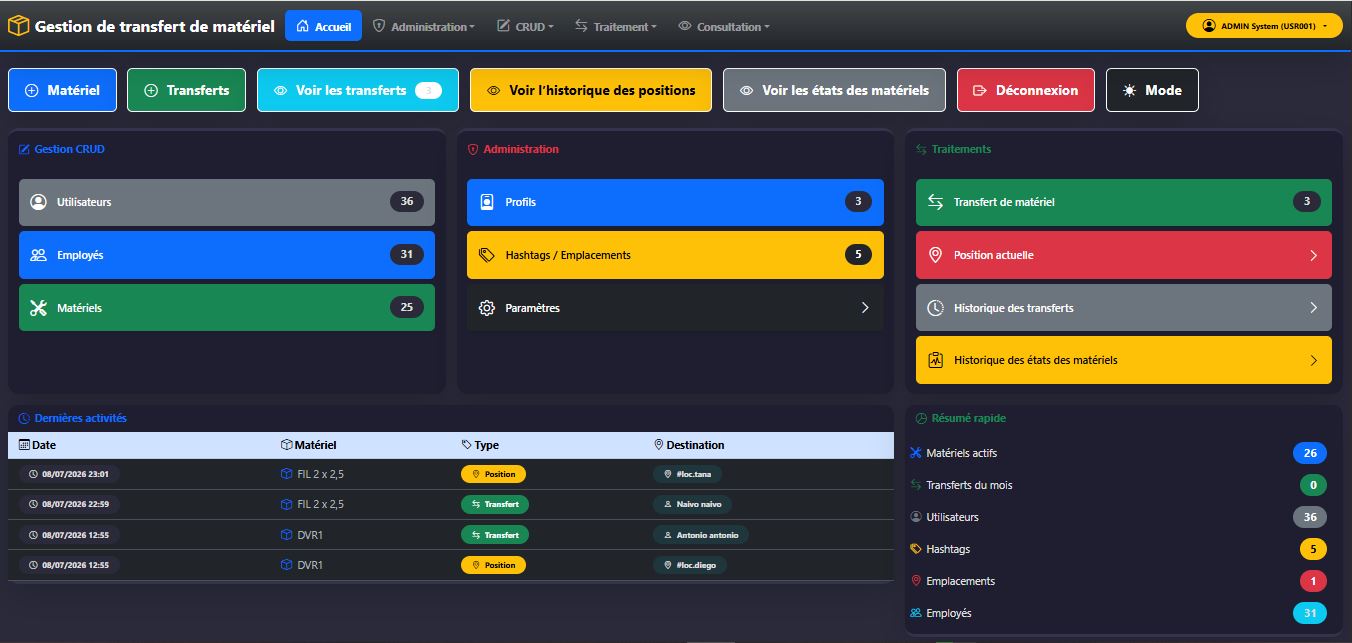This screenshot has width=1352, height=643.
Task: Click the Matériel add button
Action: tap(62, 90)
